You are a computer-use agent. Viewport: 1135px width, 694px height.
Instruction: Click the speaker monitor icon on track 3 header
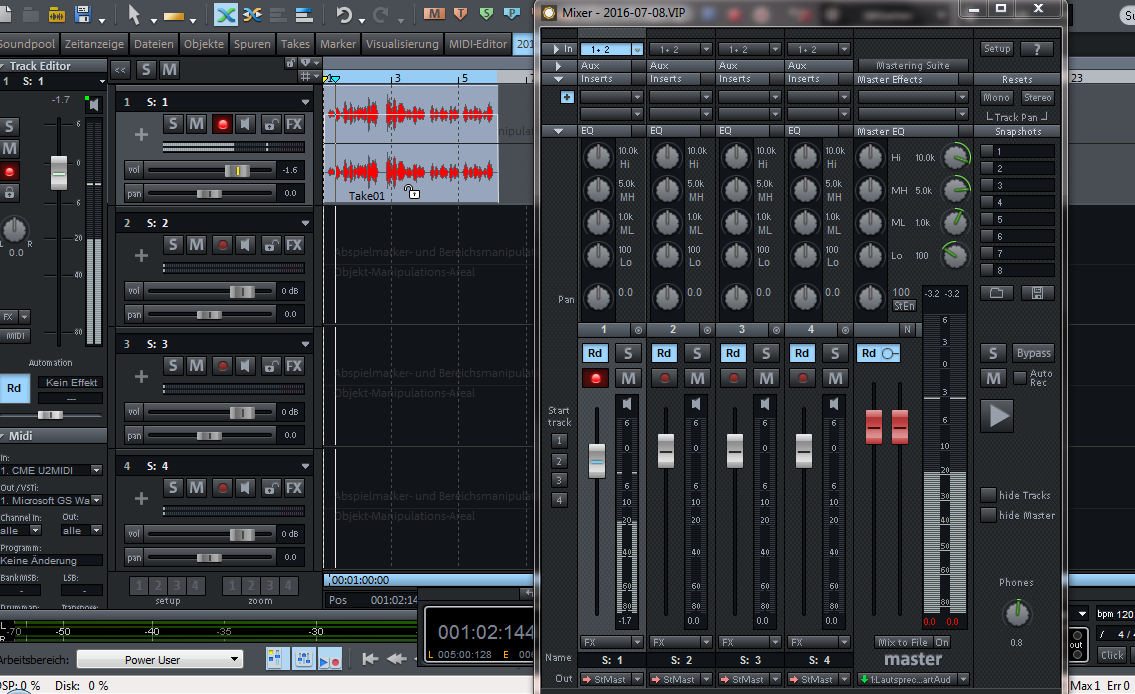(246, 366)
